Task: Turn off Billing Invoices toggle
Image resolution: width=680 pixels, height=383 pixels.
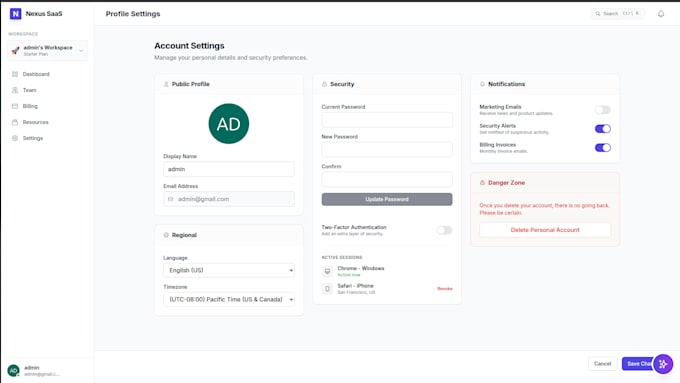Action: 602,148
